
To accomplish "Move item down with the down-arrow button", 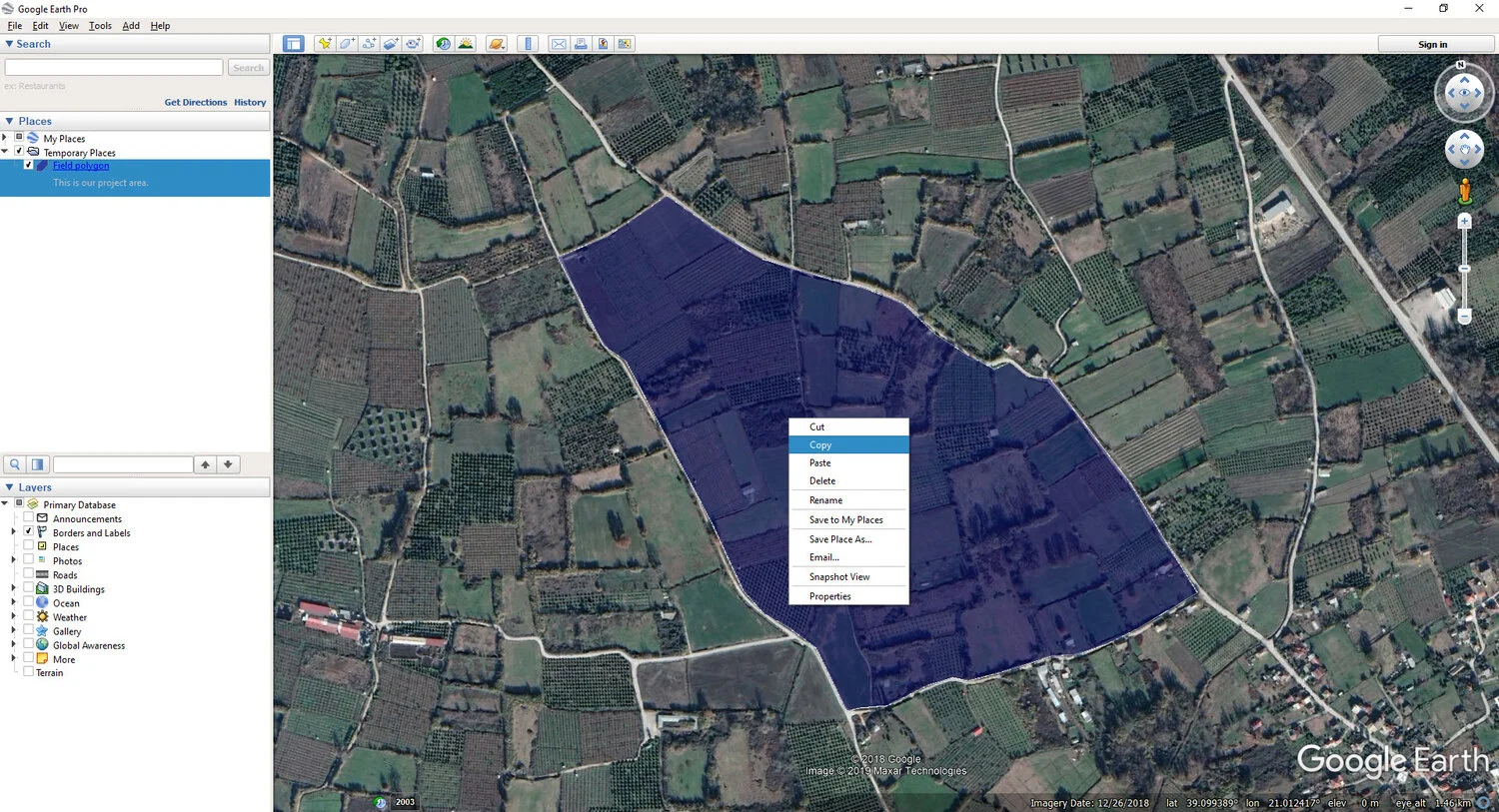I will coord(229,464).
